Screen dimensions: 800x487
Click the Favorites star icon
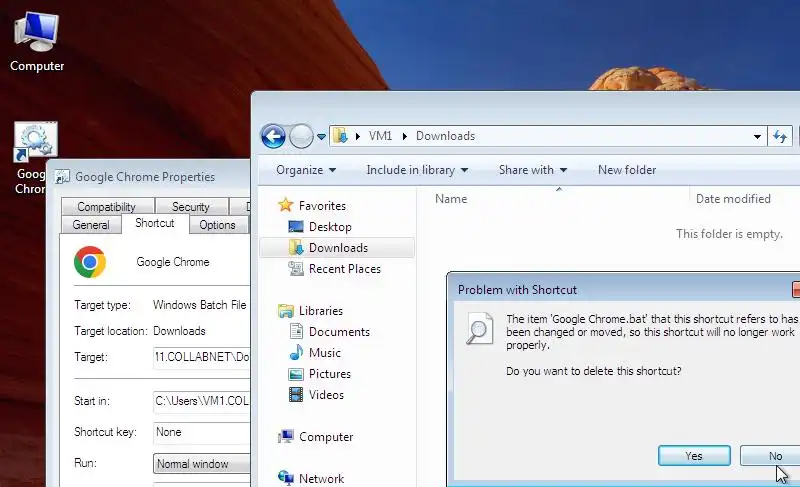(x=285, y=205)
